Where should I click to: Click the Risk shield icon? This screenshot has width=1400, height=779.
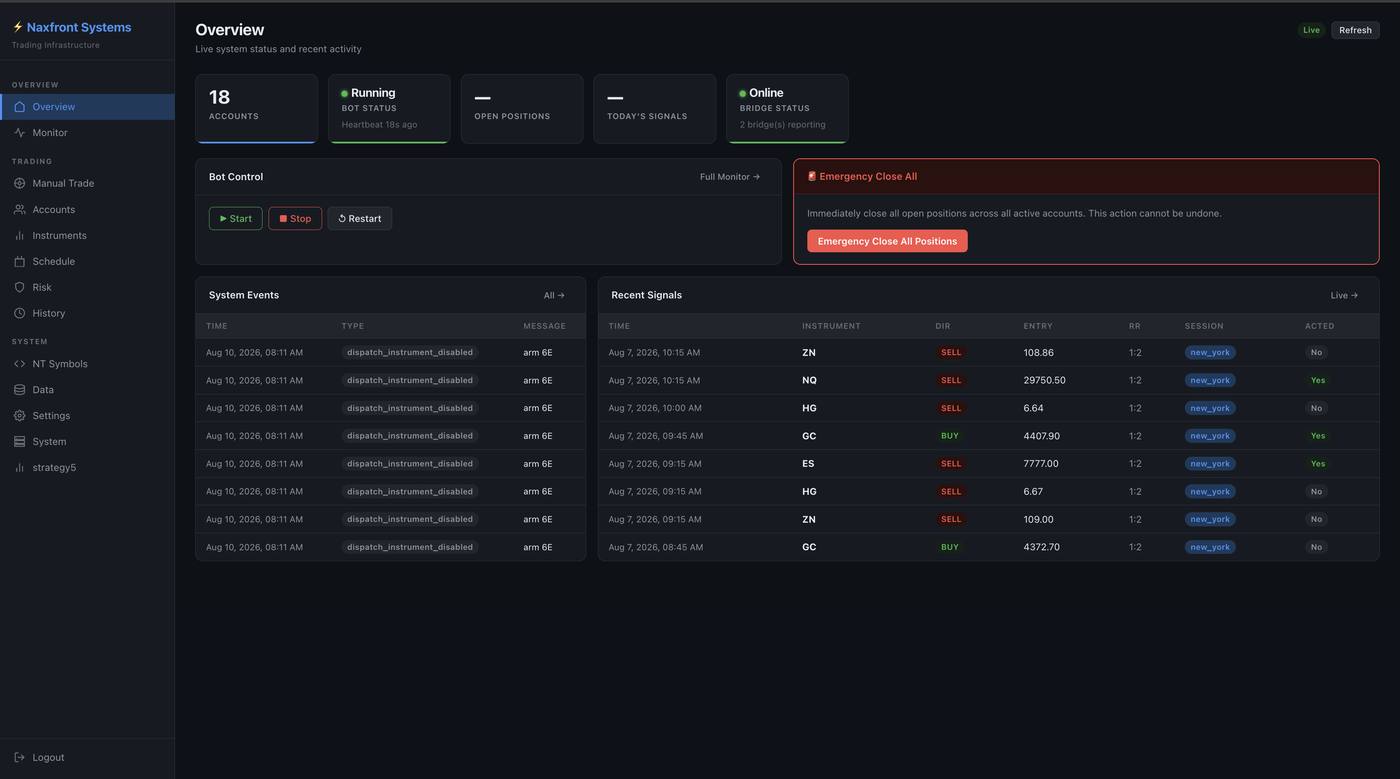point(19,288)
